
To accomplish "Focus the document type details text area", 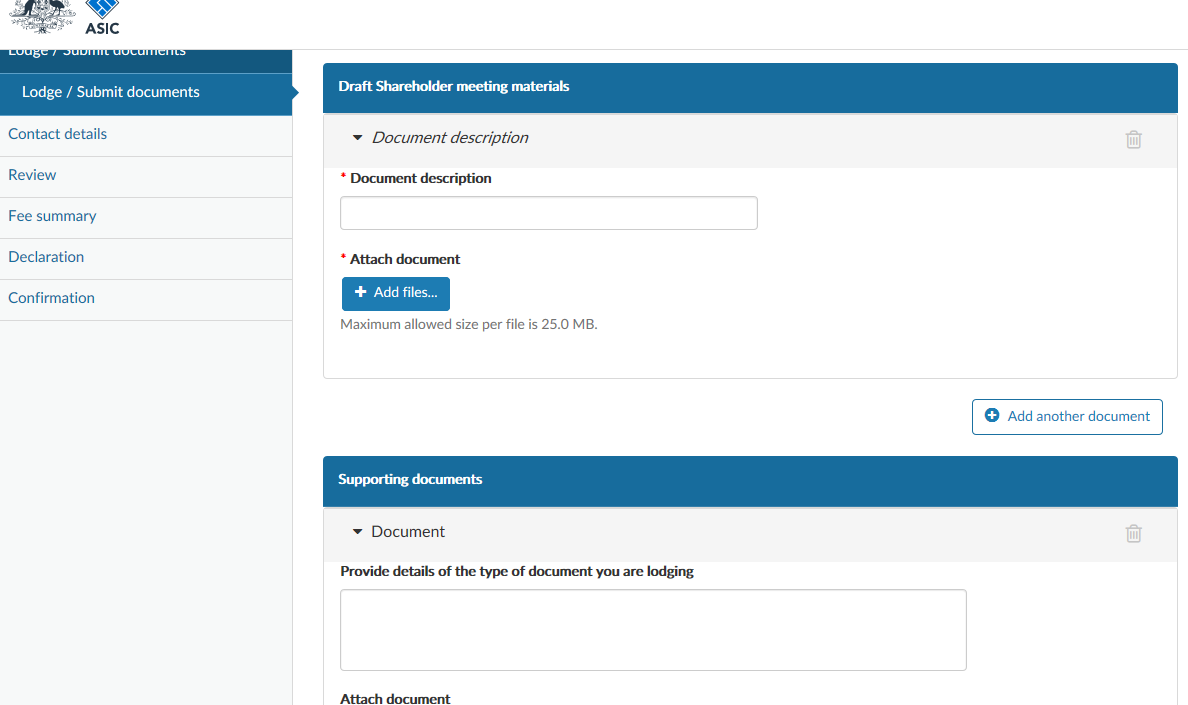I will tap(653, 630).
